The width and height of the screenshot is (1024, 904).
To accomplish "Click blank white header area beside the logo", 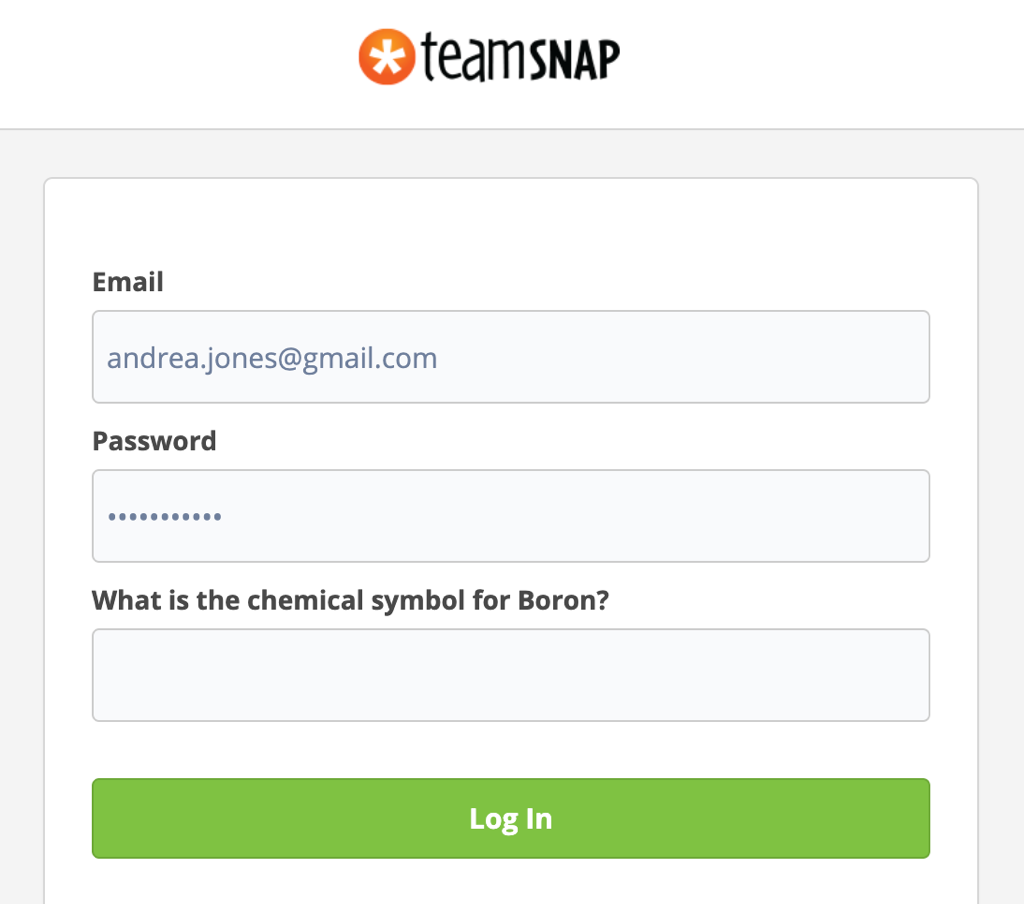I will pyautogui.click(x=816, y=62).
